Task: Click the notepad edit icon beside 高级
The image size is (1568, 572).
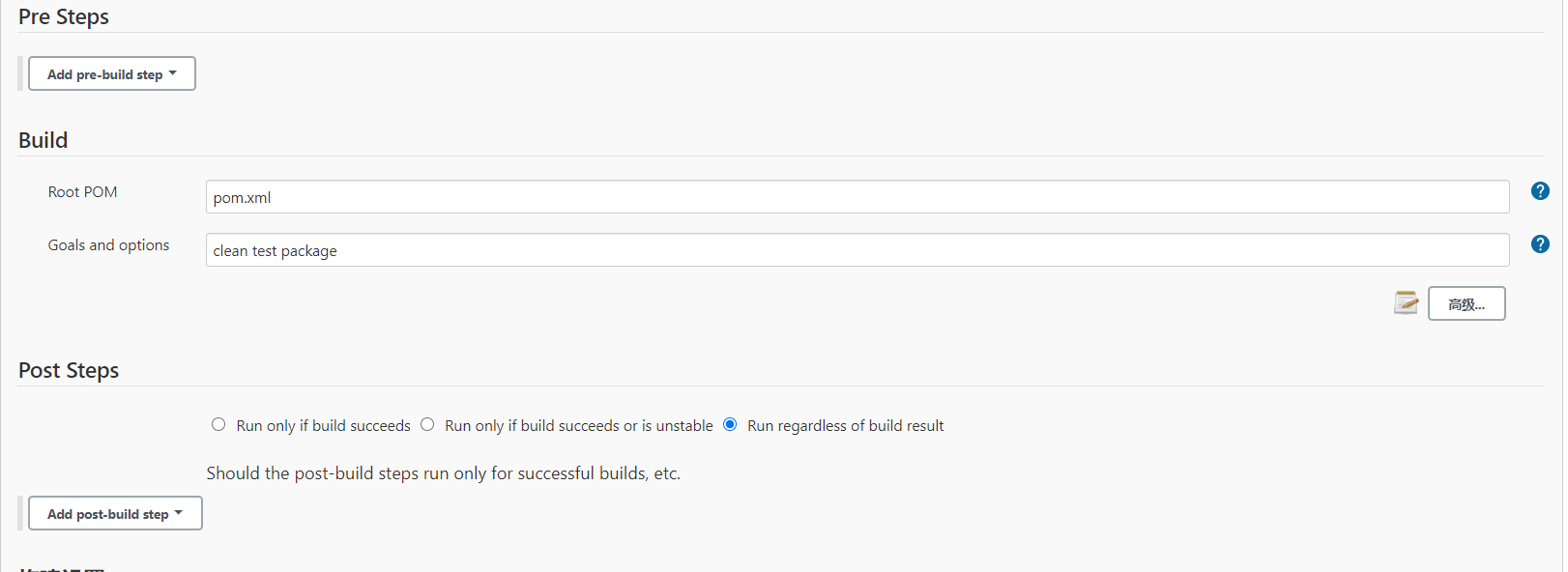Action: point(1406,302)
